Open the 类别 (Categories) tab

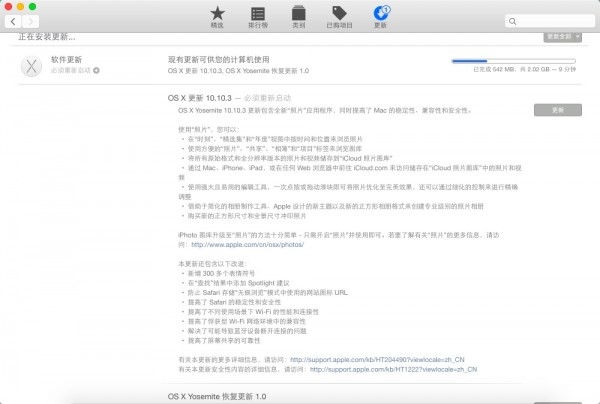pyautogui.click(x=298, y=17)
